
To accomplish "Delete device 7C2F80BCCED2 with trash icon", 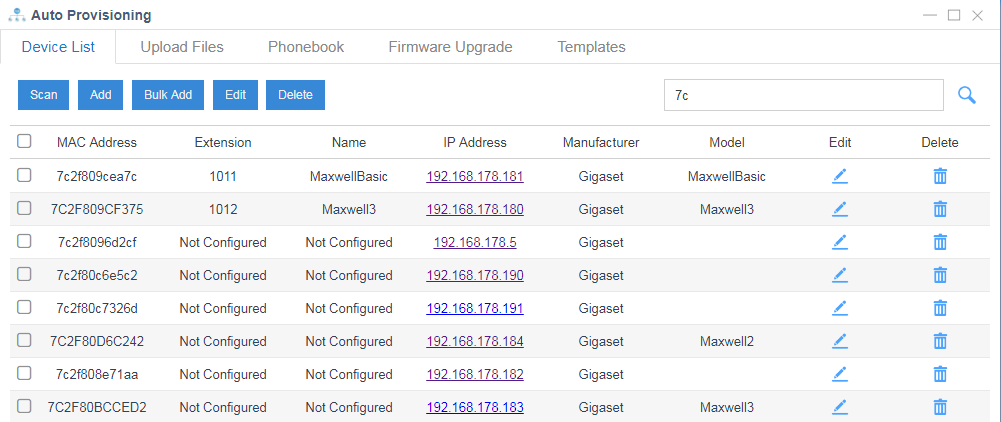I will (x=940, y=407).
